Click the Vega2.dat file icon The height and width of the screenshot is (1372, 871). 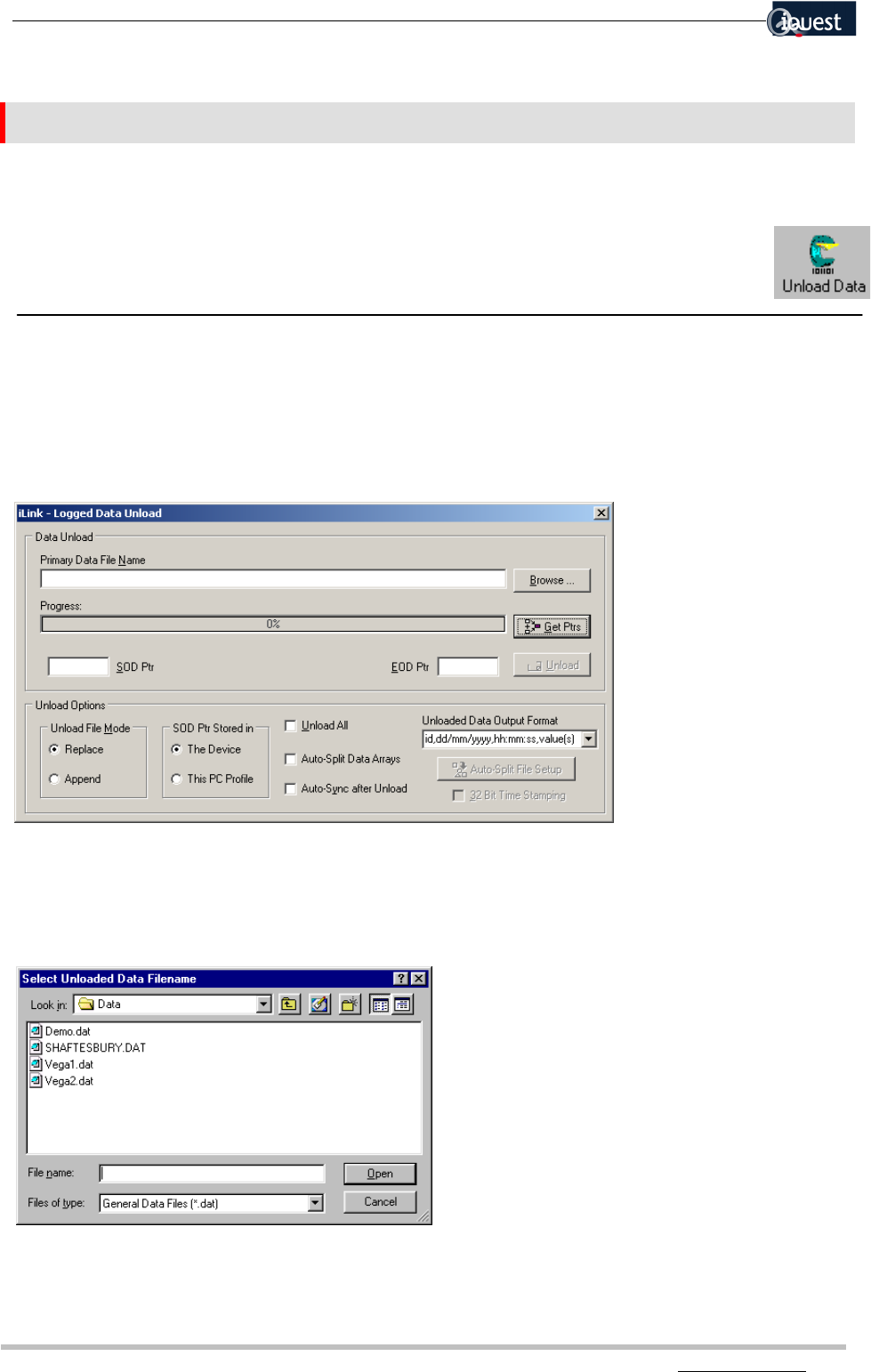tap(36, 1081)
